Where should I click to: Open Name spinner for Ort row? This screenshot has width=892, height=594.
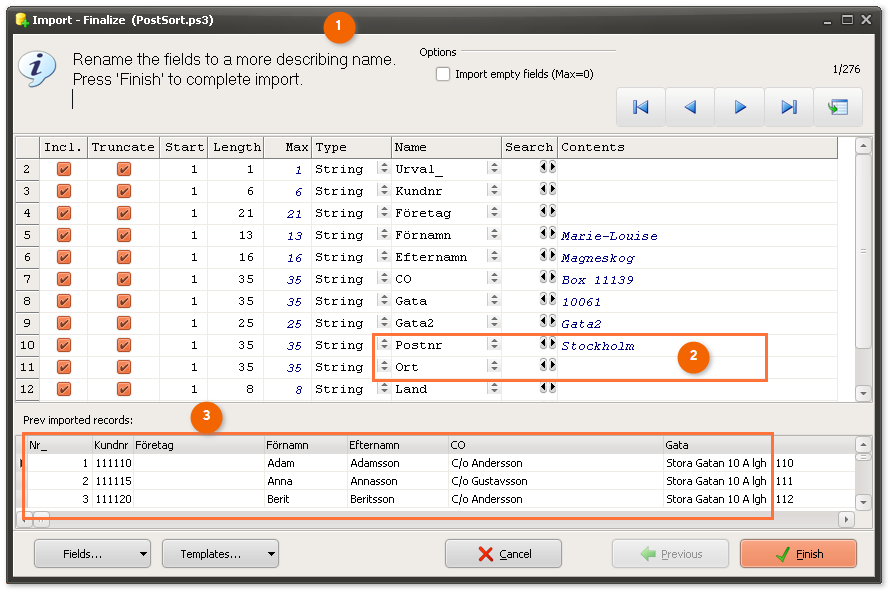pos(494,366)
